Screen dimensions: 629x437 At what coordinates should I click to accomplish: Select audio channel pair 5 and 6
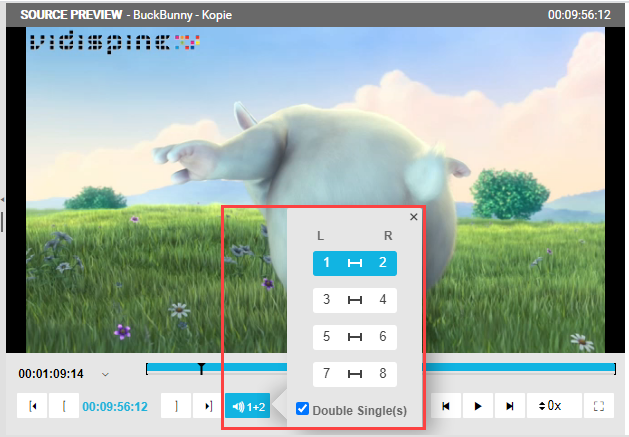pyautogui.click(x=355, y=337)
